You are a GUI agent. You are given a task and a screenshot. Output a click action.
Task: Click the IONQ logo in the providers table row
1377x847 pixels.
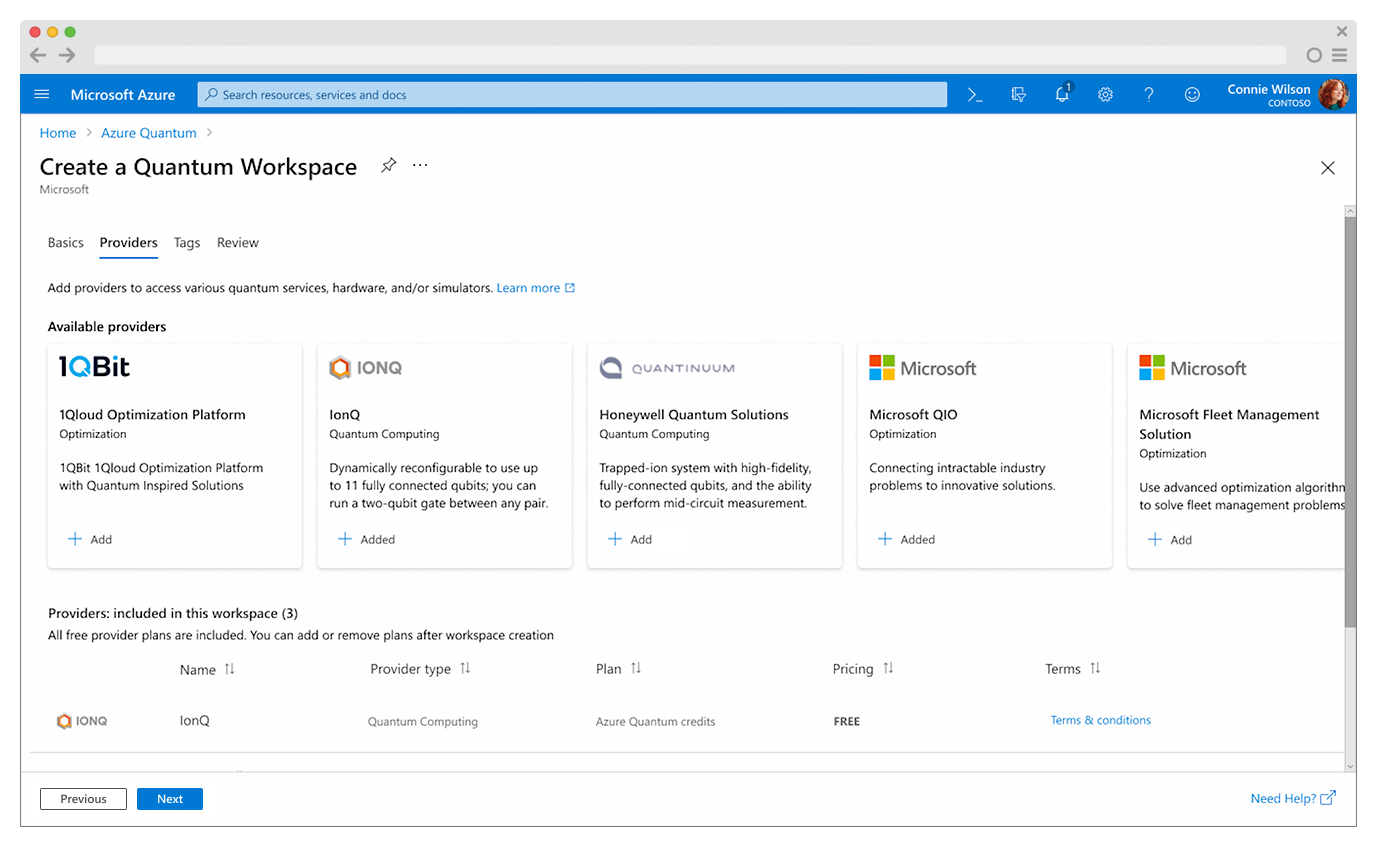[x=82, y=720]
